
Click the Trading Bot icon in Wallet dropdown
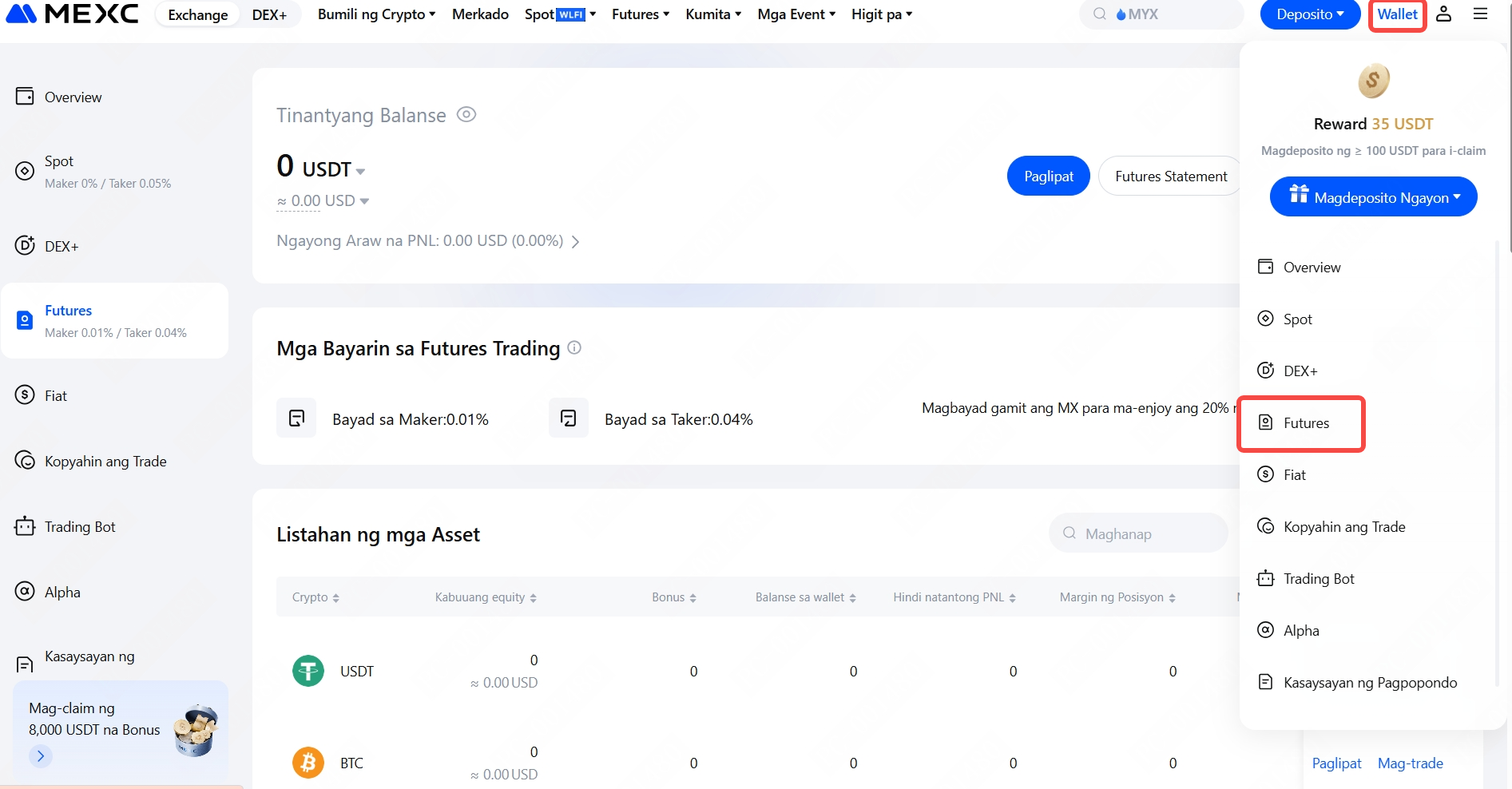(1265, 578)
